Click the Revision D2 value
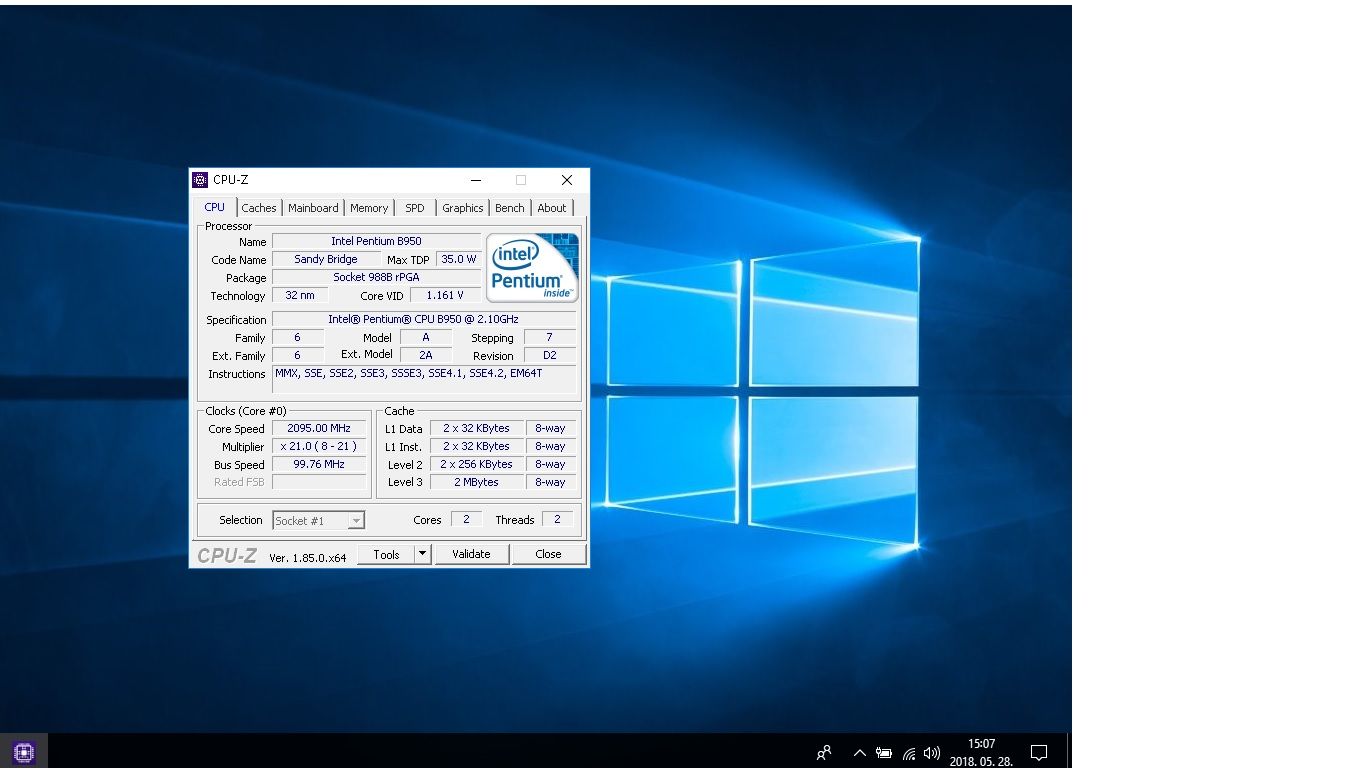The height and width of the screenshot is (768, 1366). tap(550, 355)
